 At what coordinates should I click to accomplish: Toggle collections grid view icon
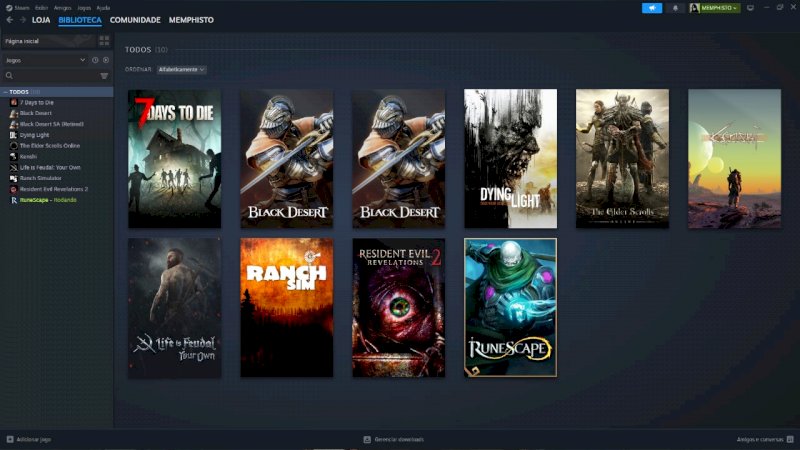pyautogui.click(x=104, y=41)
